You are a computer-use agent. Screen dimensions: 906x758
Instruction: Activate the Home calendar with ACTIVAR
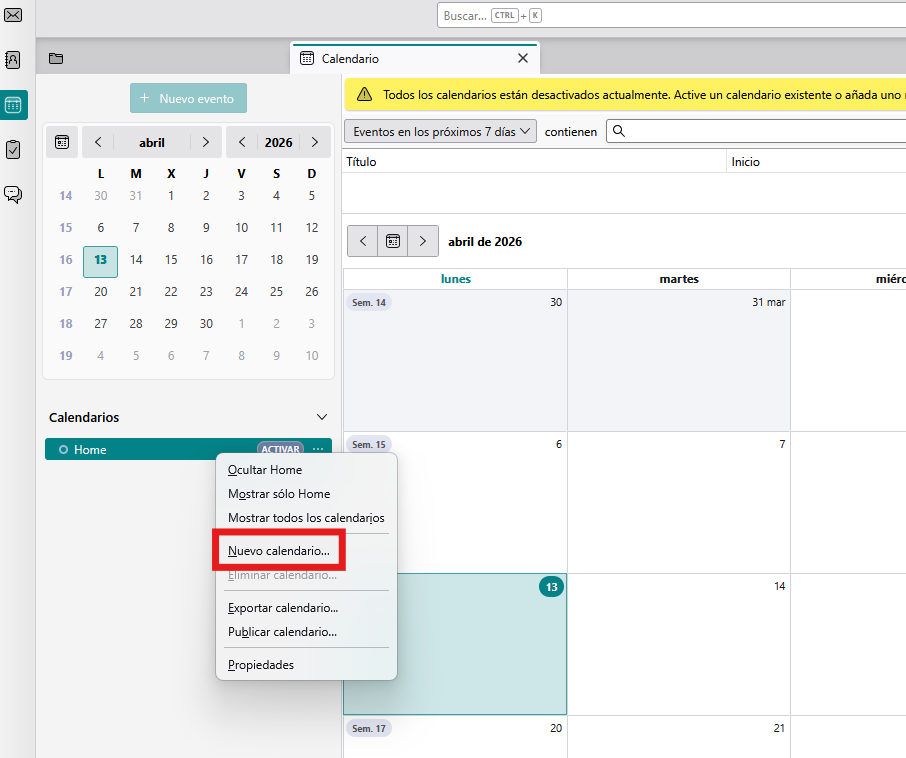(x=280, y=449)
